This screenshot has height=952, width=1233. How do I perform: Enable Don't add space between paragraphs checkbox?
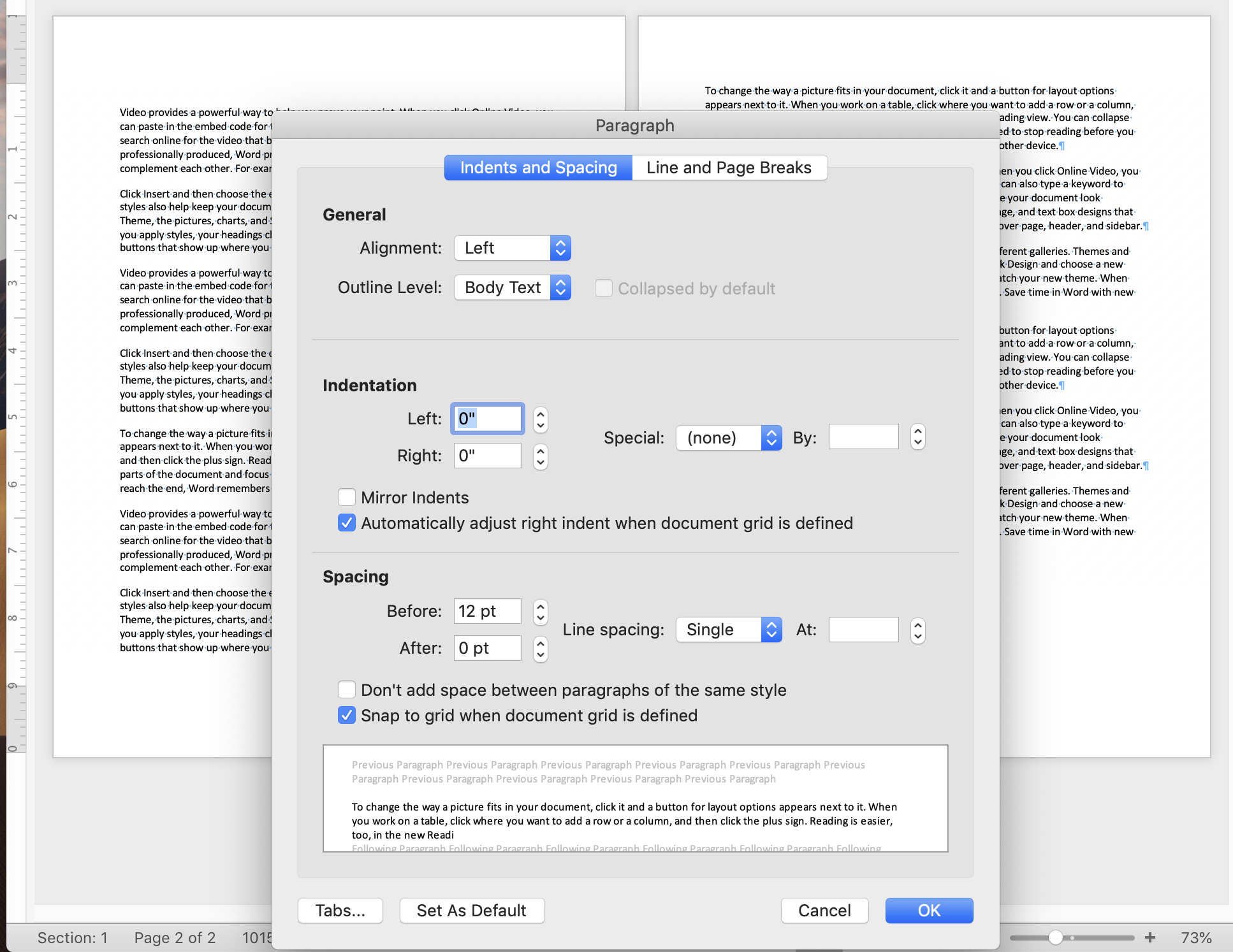(348, 690)
